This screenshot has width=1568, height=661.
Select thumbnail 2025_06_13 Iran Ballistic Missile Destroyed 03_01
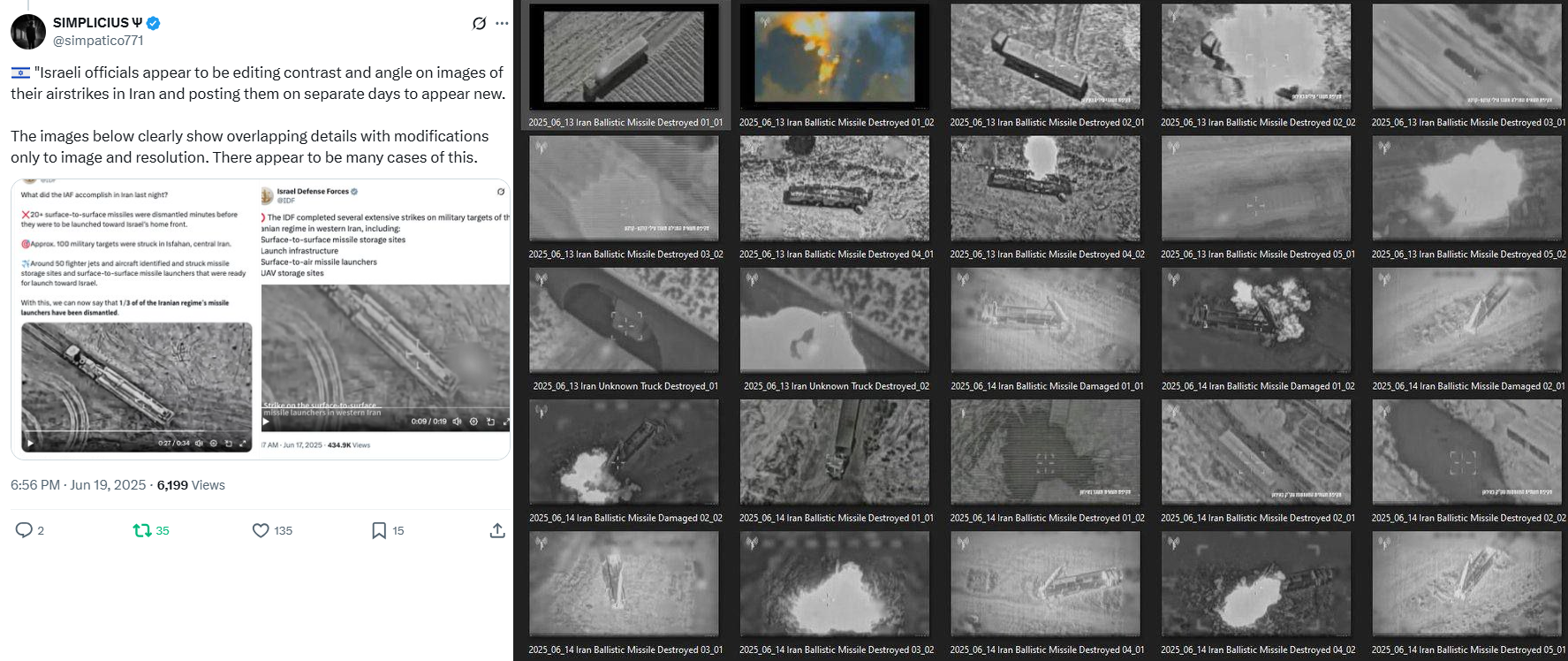[x=1466, y=57]
